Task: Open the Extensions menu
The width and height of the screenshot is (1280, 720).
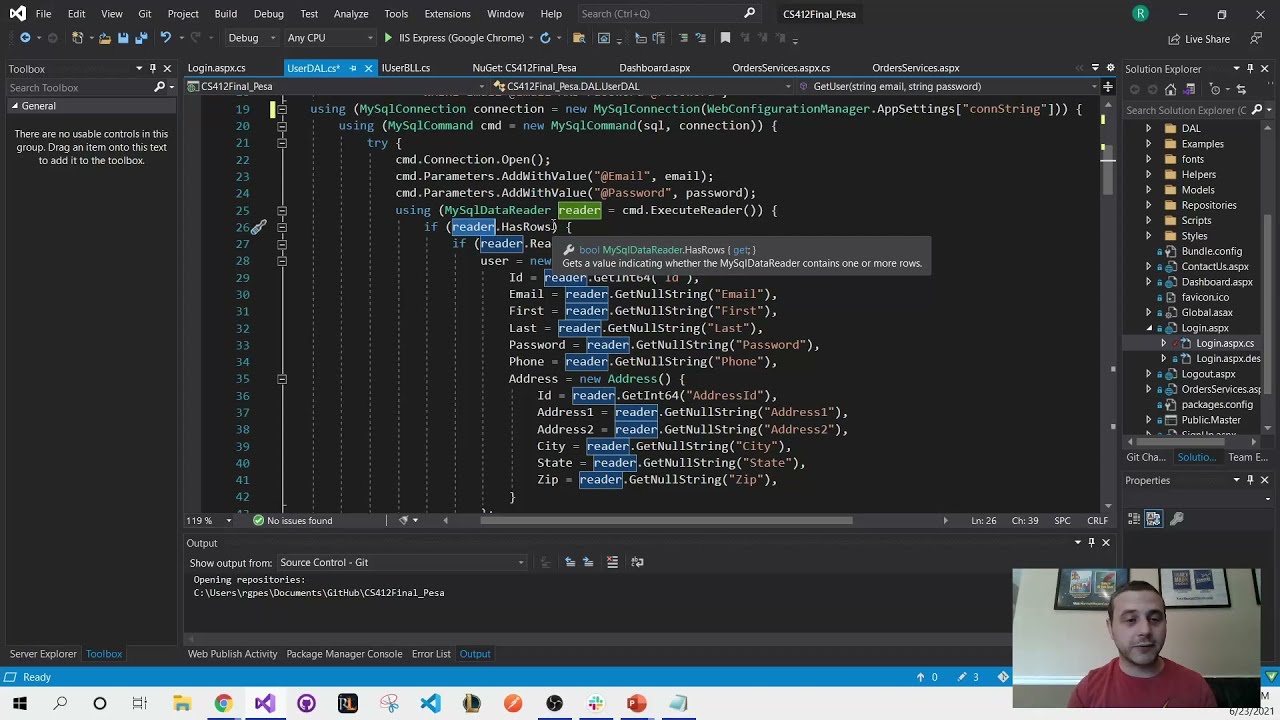Action: [447, 13]
